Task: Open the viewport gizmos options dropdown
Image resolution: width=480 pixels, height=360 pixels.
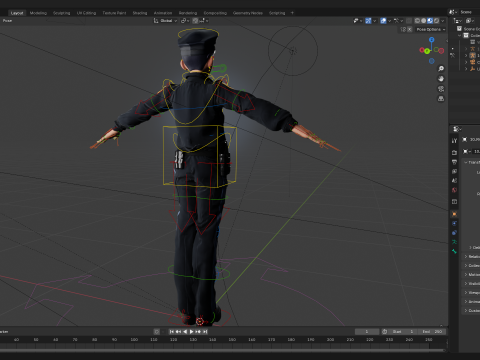Action: click(375, 21)
